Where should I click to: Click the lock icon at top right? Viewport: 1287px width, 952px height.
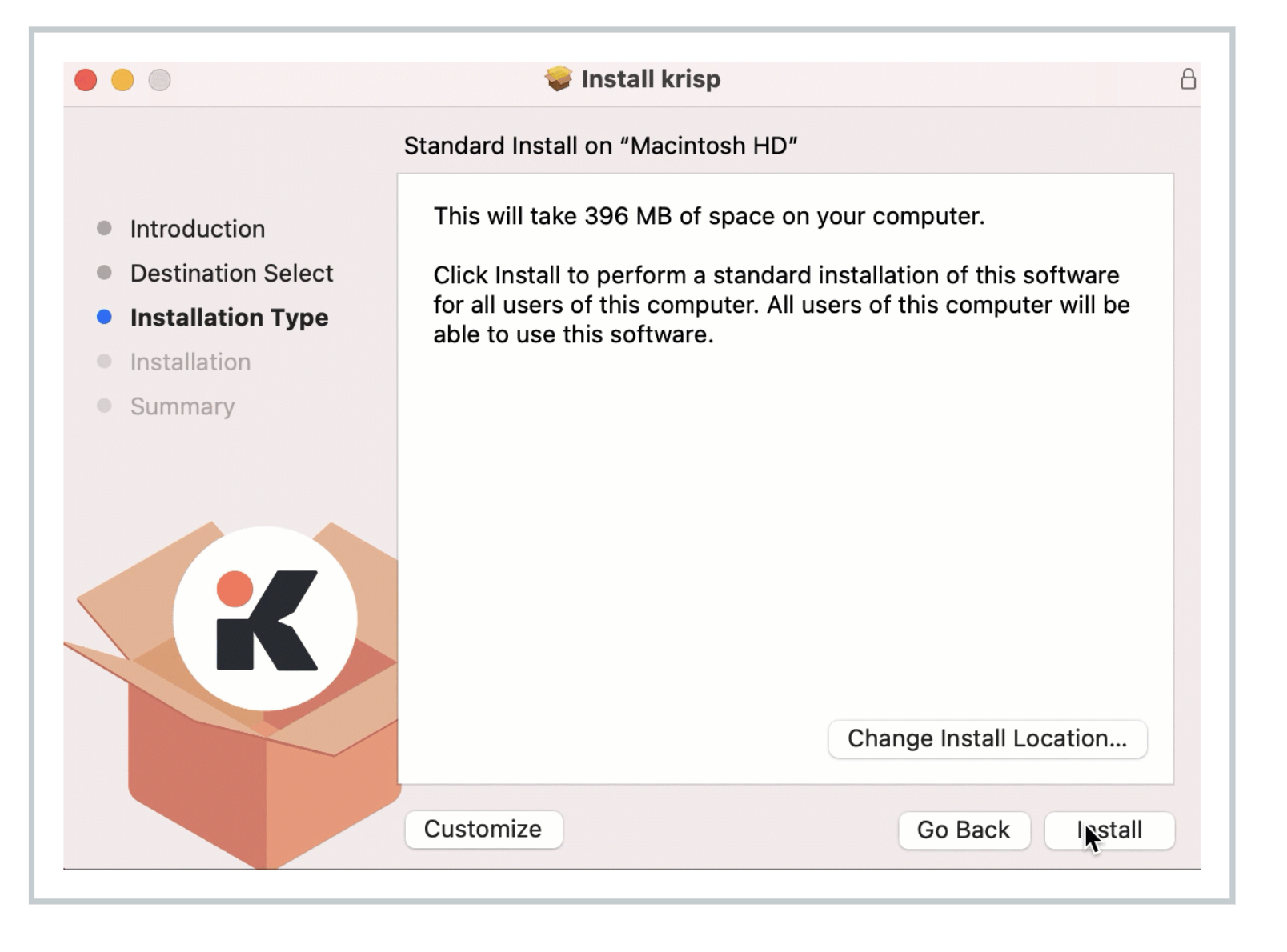[x=1188, y=79]
